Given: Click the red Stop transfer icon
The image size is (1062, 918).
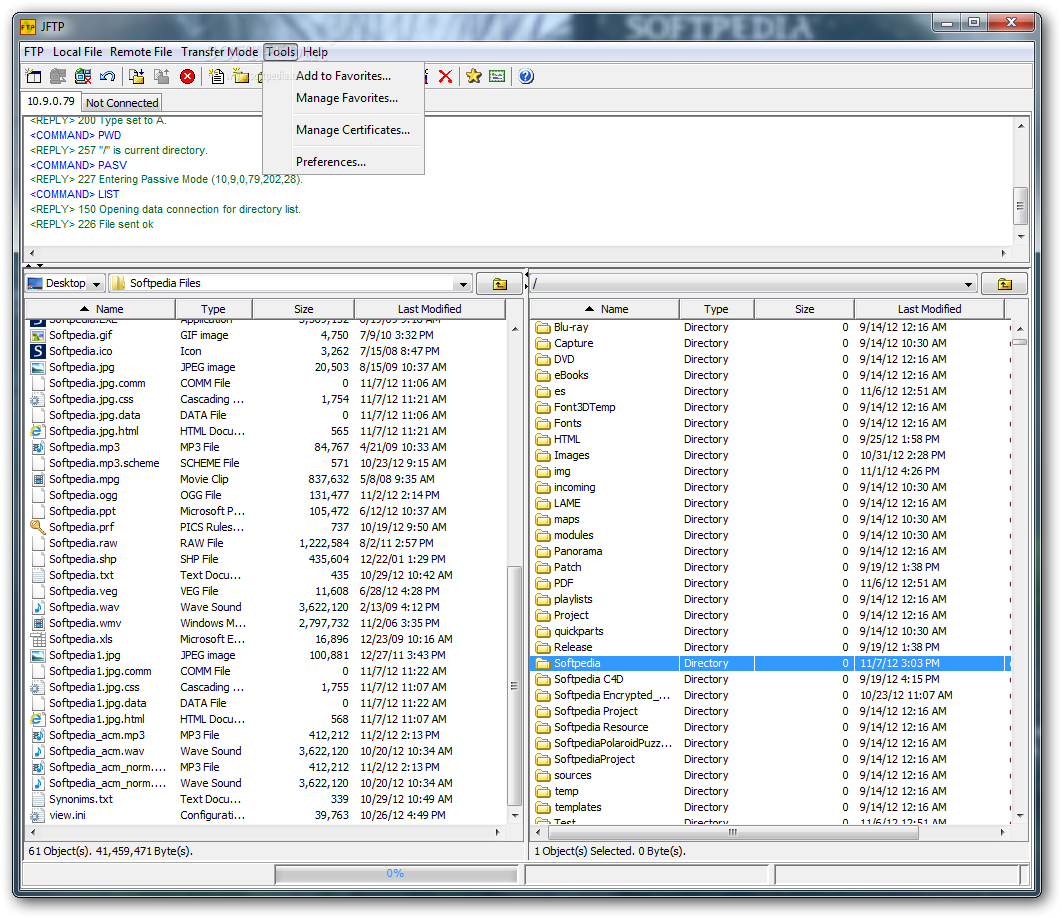Looking at the screenshot, I should (x=188, y=77).
